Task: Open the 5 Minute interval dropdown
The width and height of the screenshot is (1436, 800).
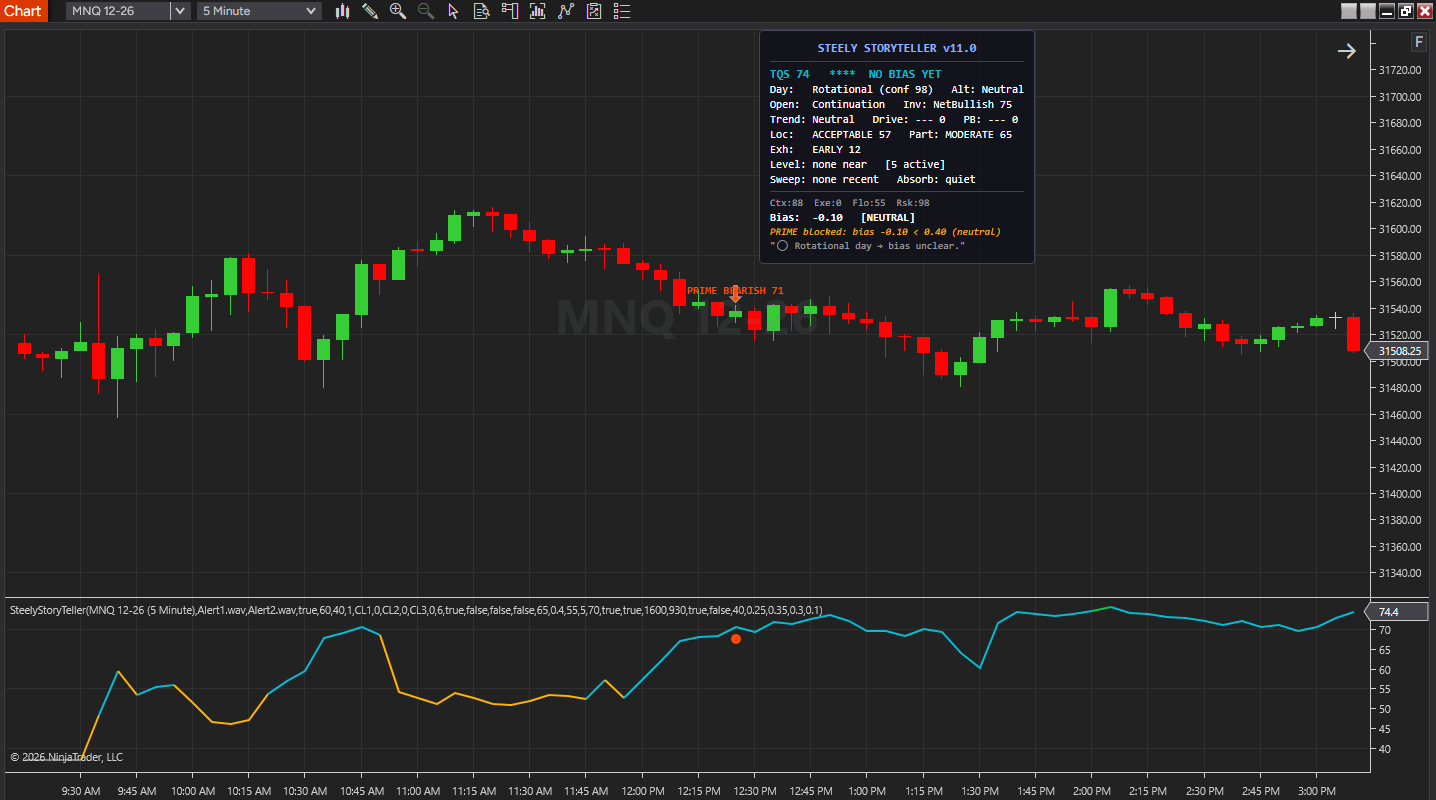Action: [258, 11]
